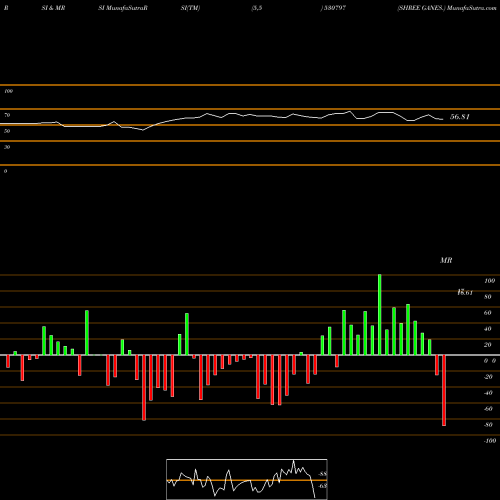Click the RSI axis label 100
This screenshot has height=500, width=500.
point(8,91)
